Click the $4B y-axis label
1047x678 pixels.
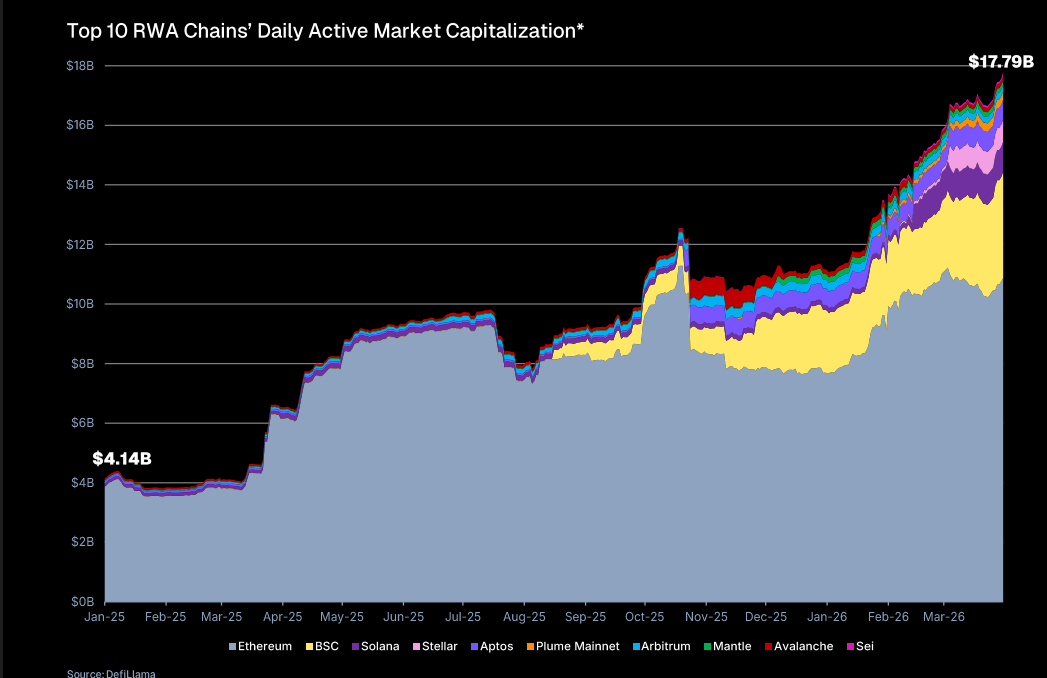coord(83,482)
